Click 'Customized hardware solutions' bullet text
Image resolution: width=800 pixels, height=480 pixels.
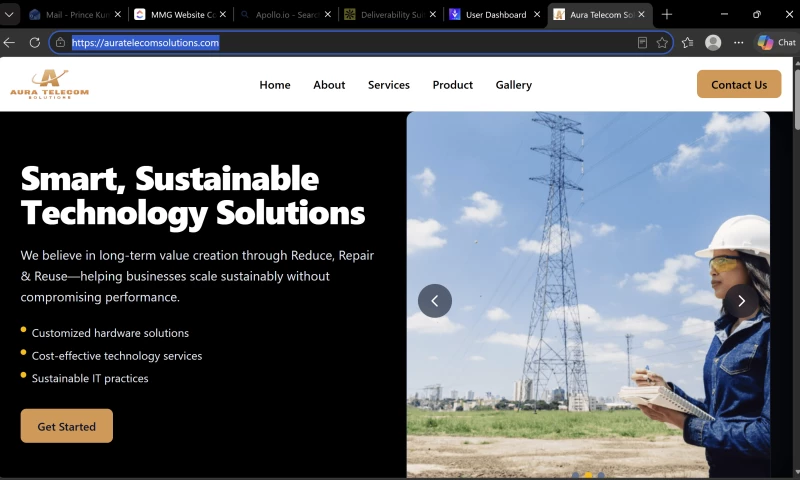110,333
